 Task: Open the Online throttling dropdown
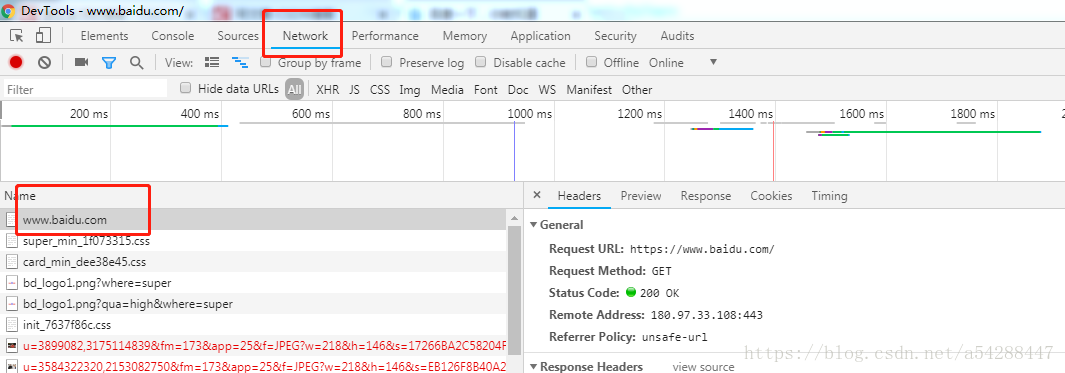tap(683, 63)
